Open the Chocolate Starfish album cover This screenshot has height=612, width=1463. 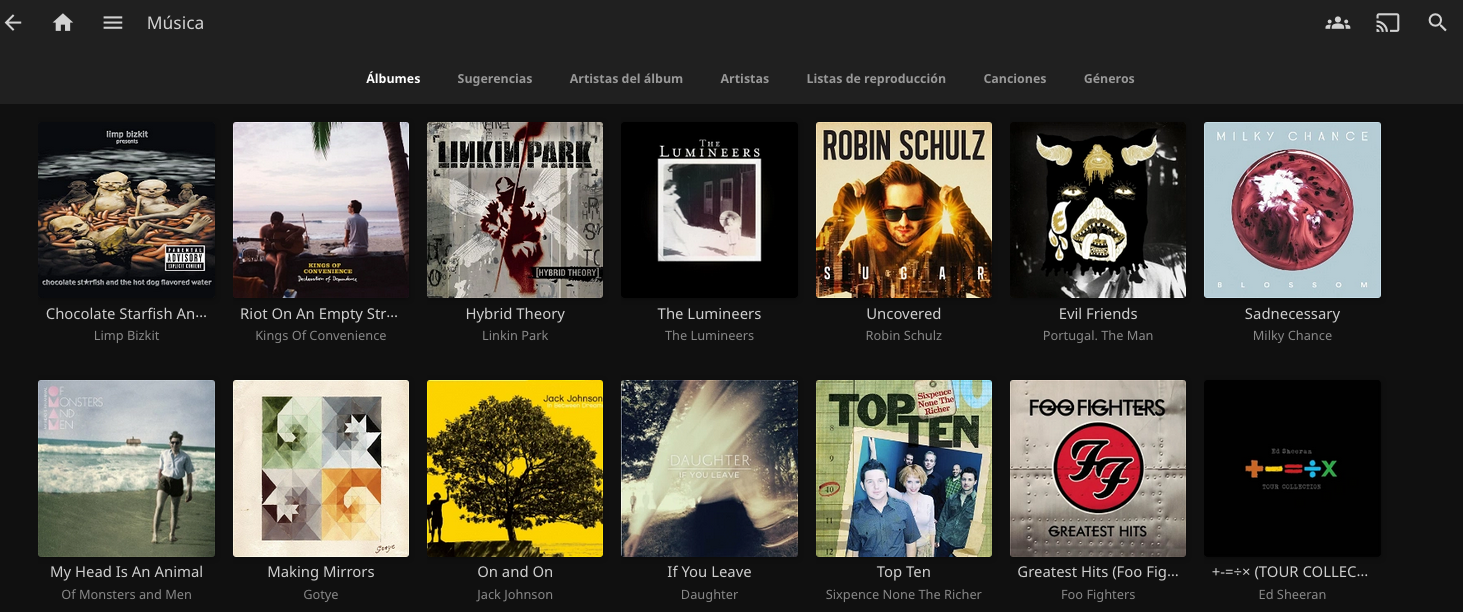[126, 210]
